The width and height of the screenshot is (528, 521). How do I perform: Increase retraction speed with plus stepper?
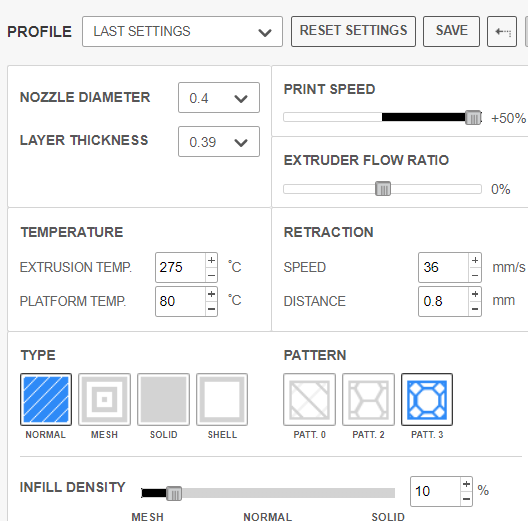point(475,260)
